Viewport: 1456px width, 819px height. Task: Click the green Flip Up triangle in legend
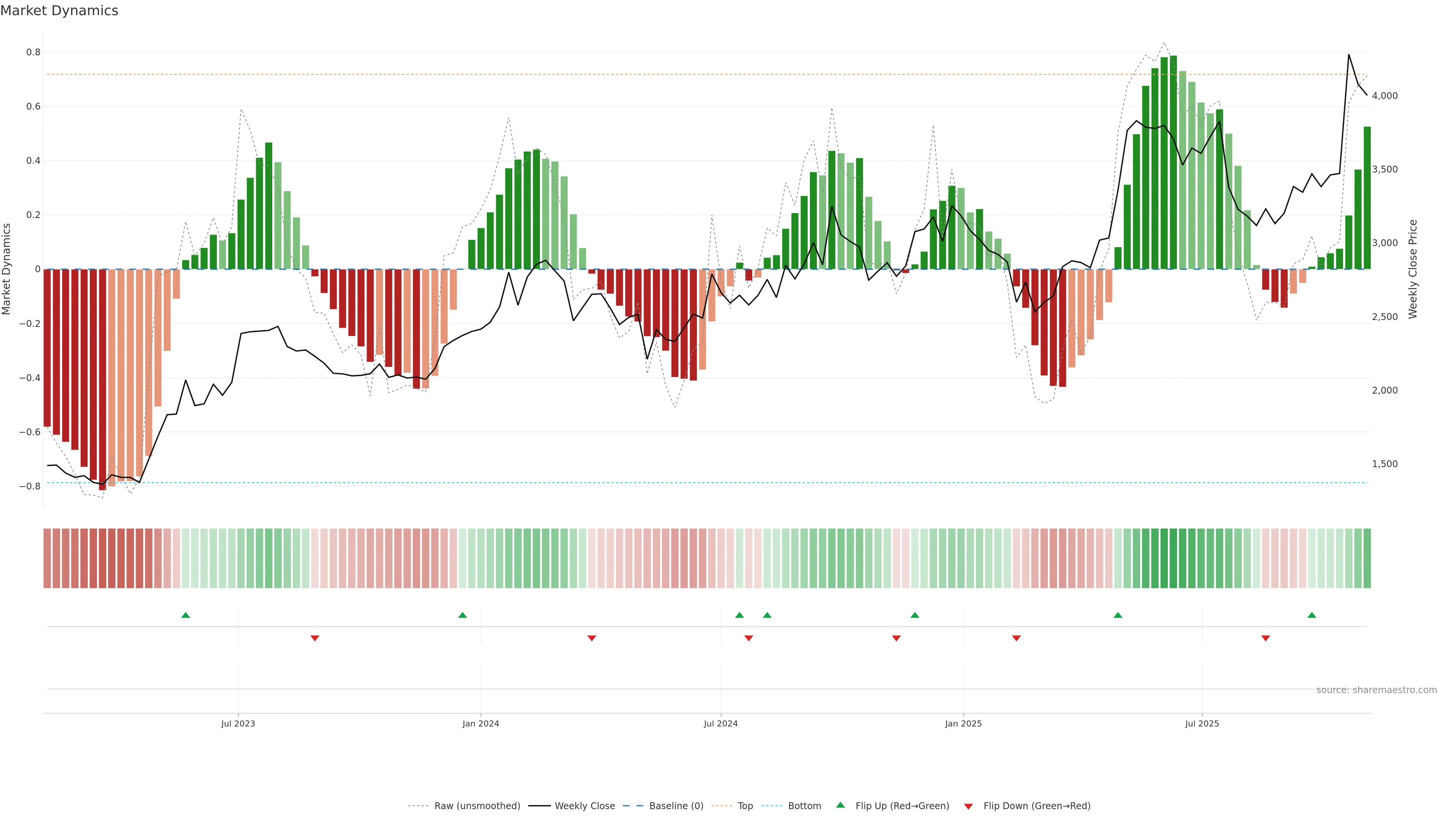point(841,805)
